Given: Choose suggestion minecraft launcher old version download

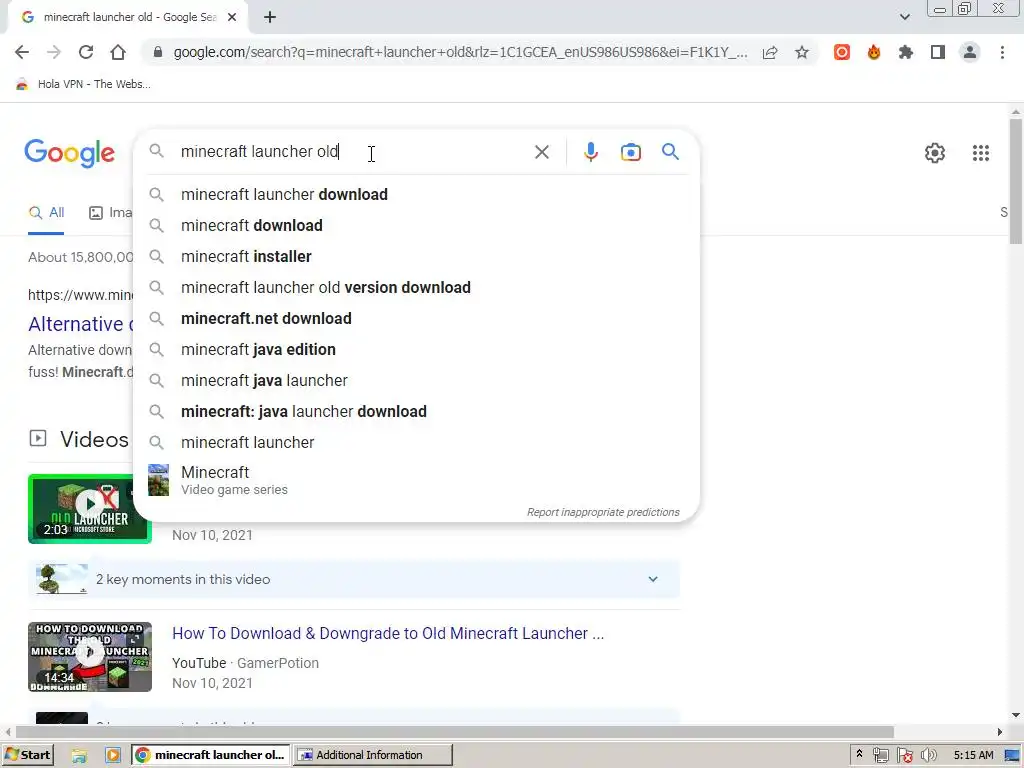Looking at the screenshot, I should tap(416, 287).
